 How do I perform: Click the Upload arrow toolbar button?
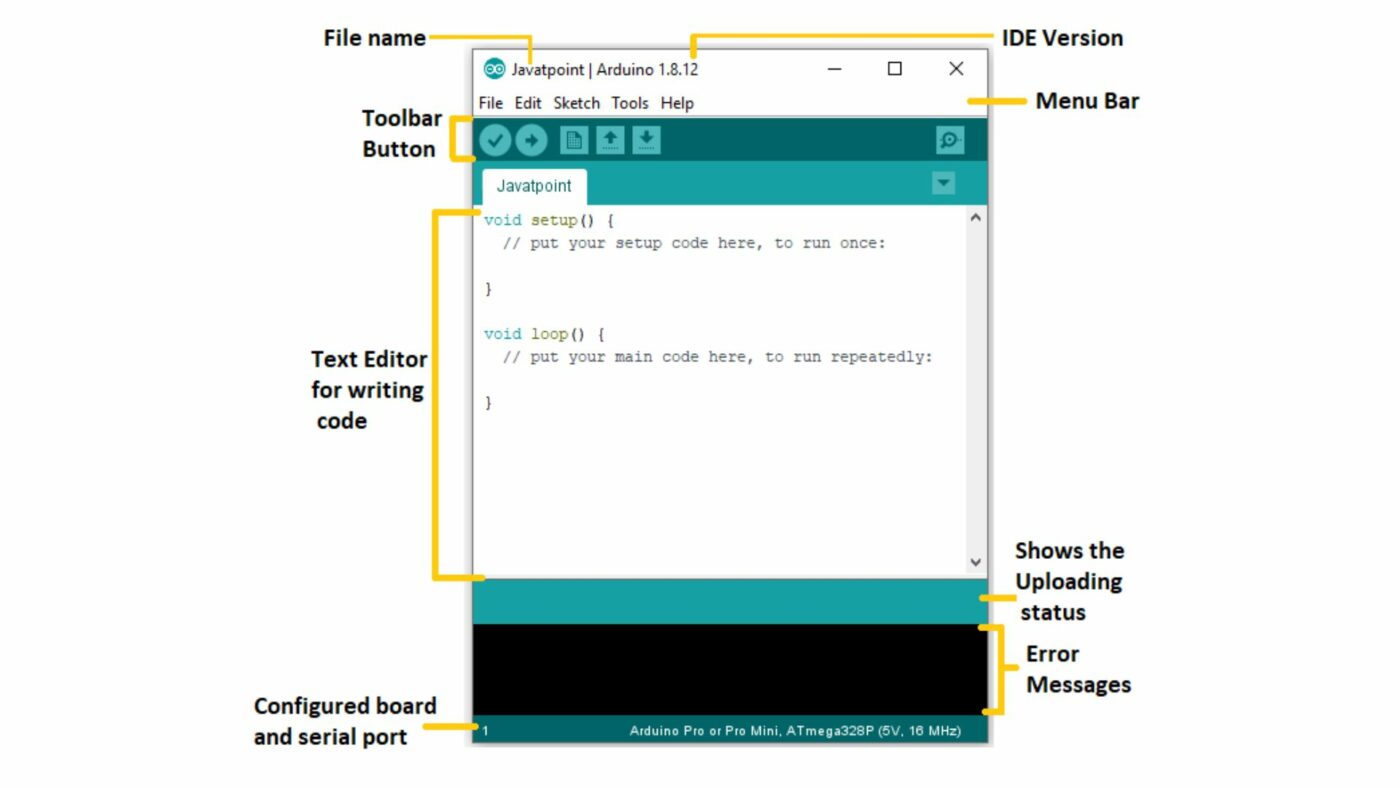531,141
